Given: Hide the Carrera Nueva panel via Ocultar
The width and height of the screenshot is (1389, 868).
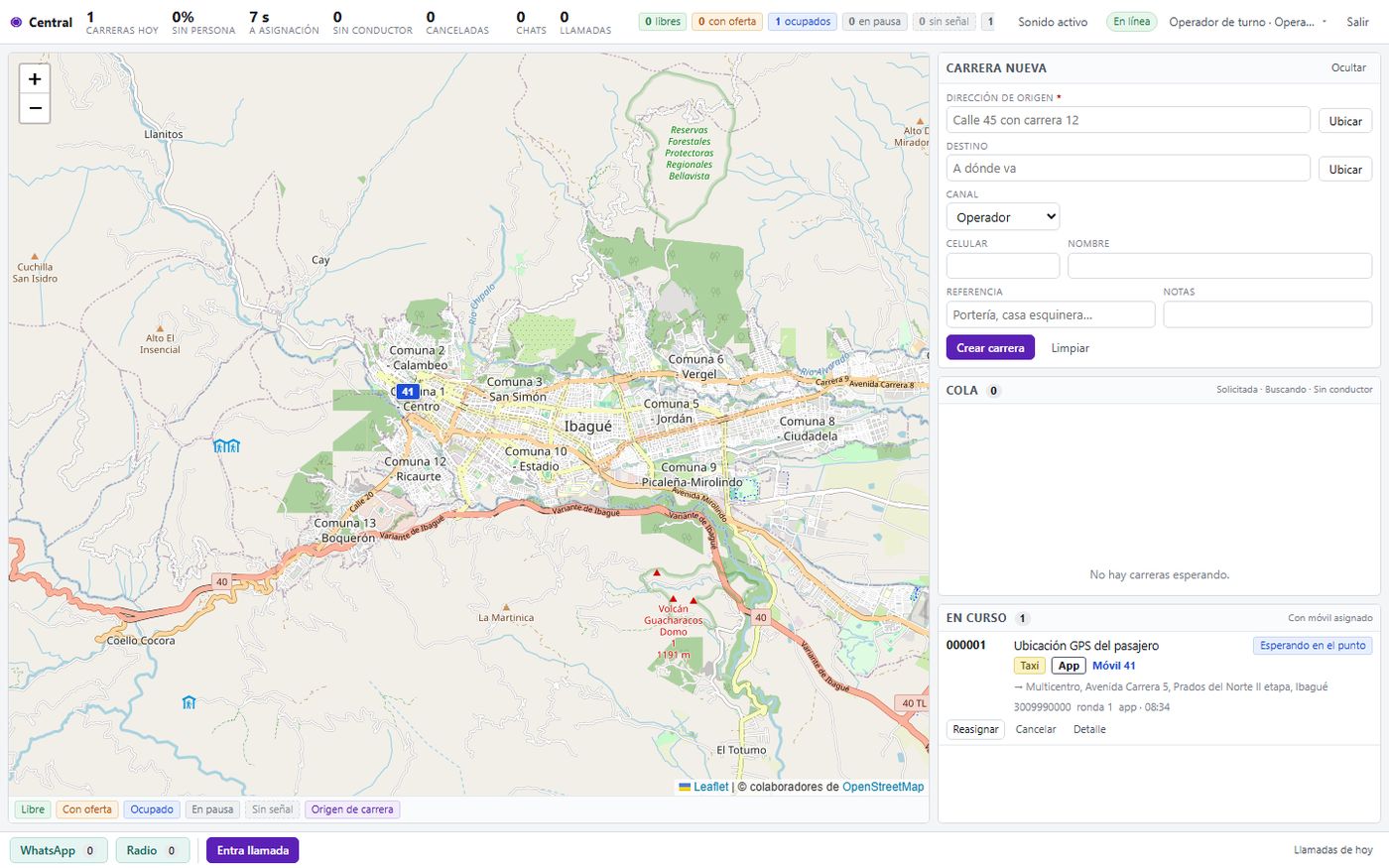Looking at the screenshot, I should [x=1348, y=67].
